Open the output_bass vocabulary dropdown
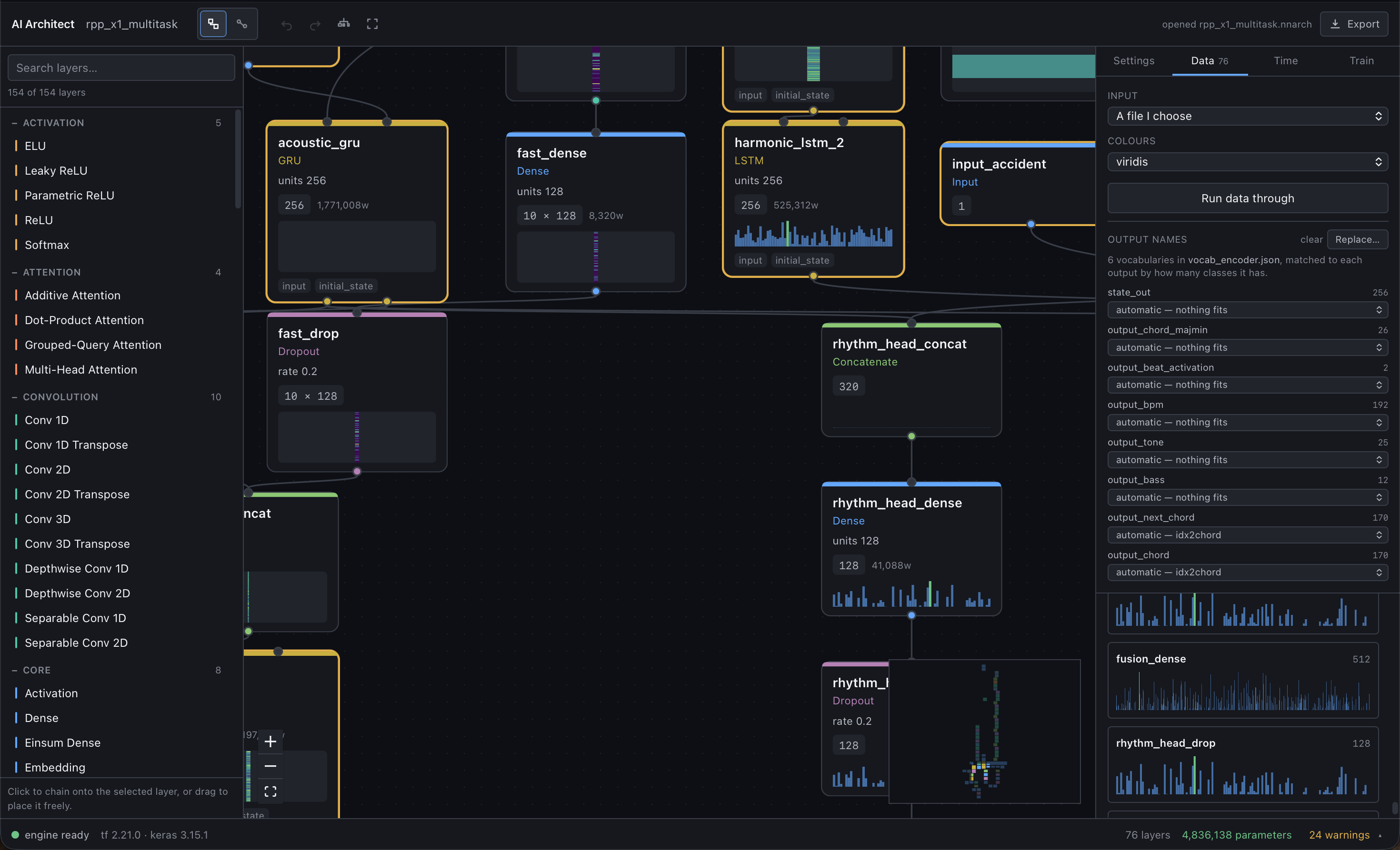1400x850 pixels. (1248, 497)
